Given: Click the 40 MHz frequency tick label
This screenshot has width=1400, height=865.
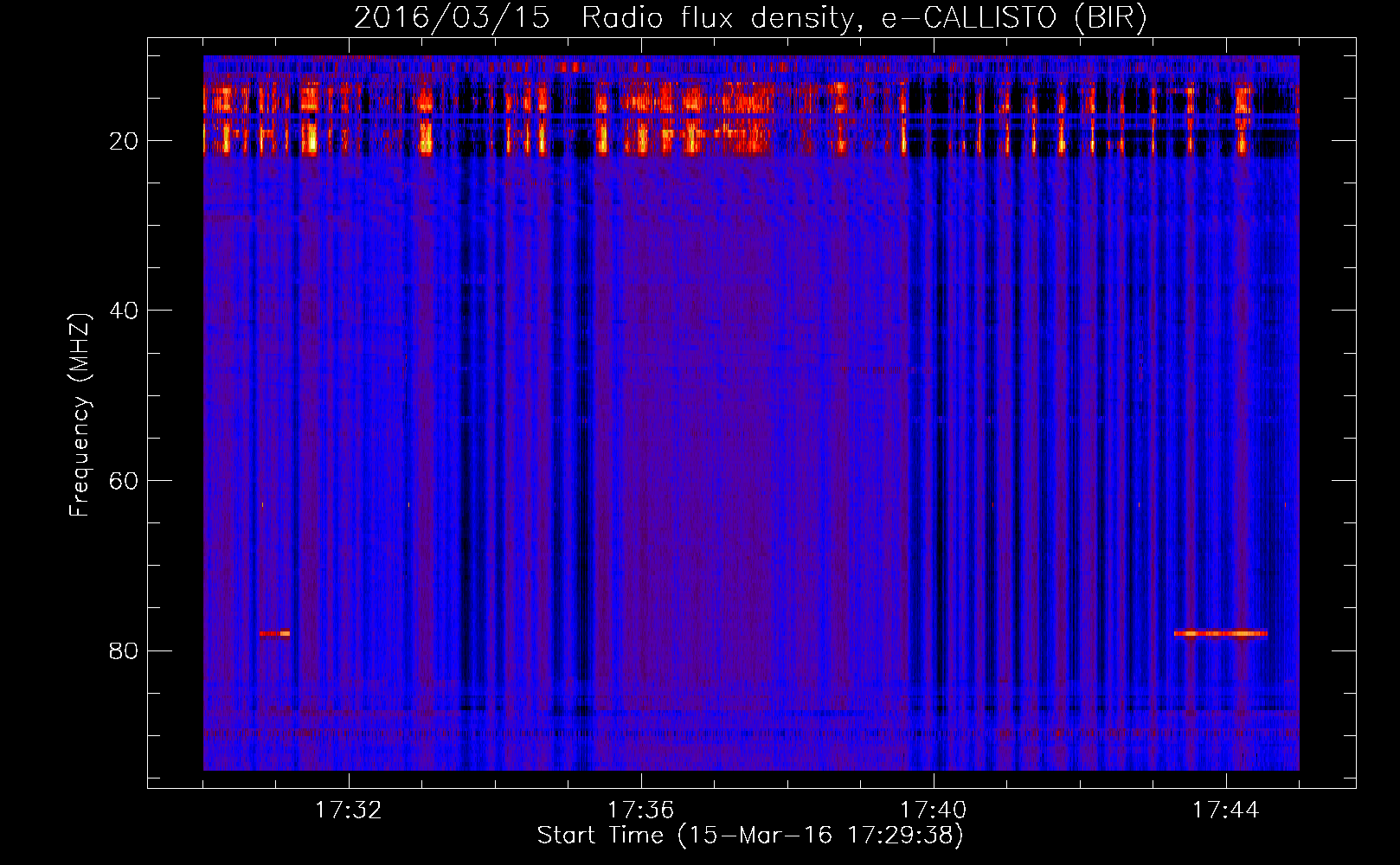Looking at the screenshot, I should [124, 311].
